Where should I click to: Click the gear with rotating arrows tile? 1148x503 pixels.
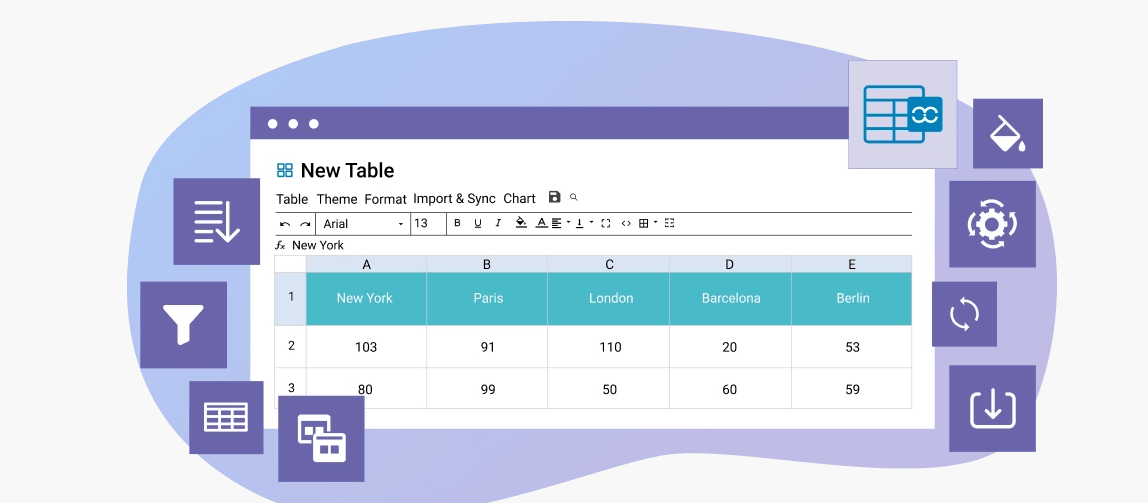coord(992,224)
